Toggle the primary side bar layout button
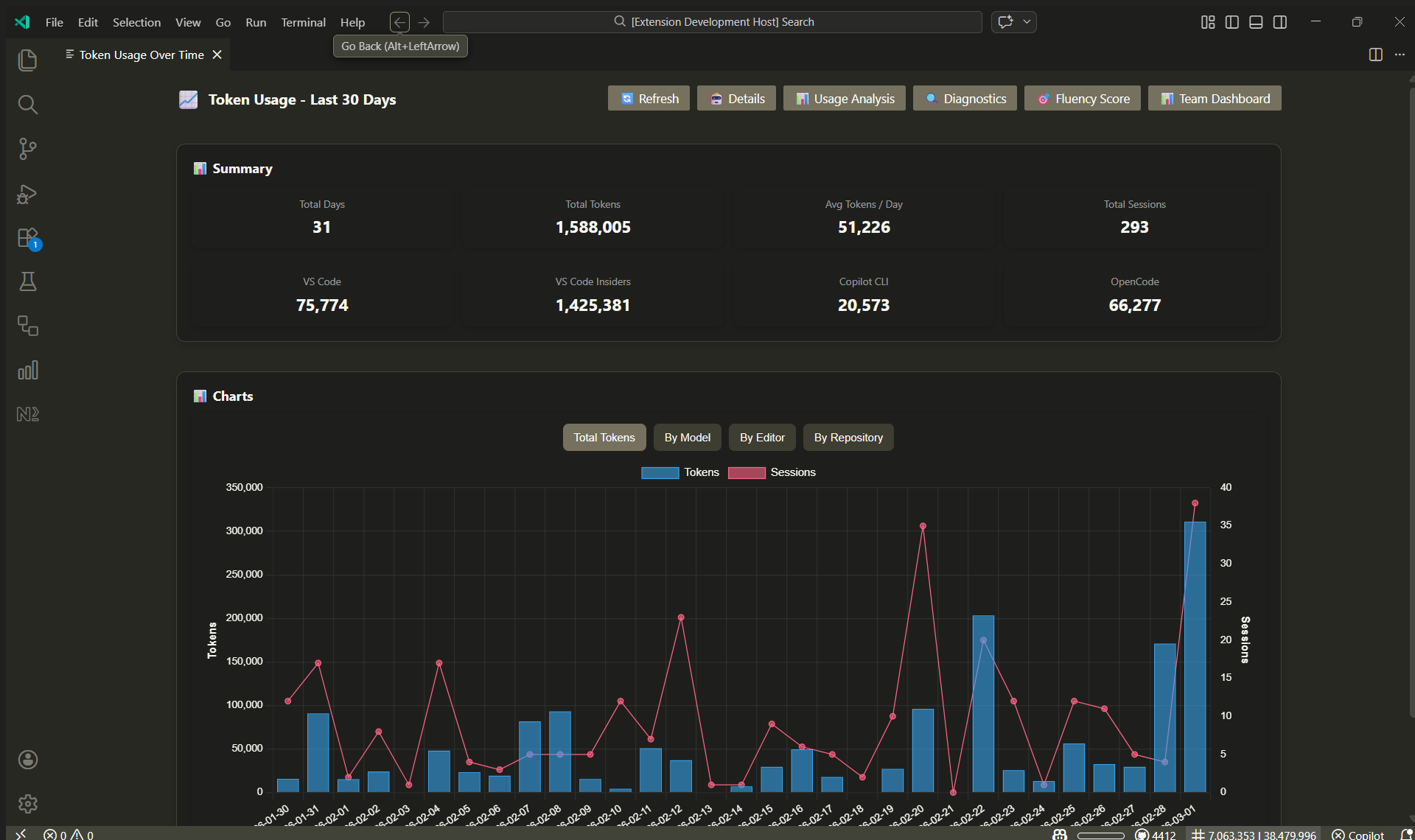This screenshot has width=1415, height=840. pyautogui.click(x=1231, y=22)
